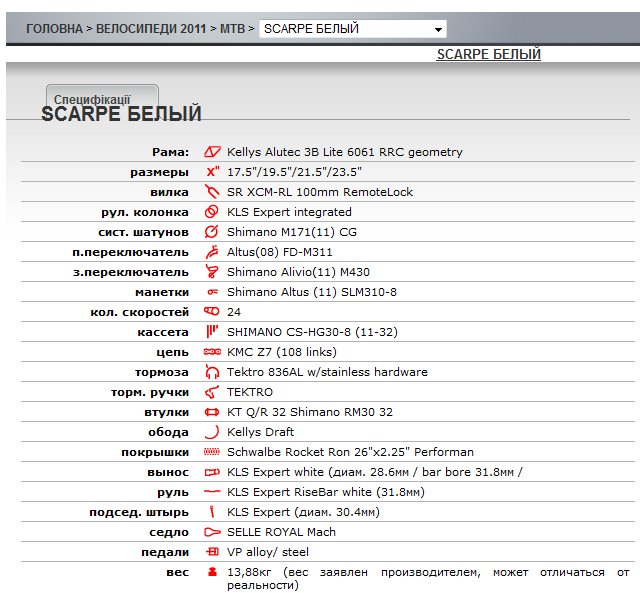Click the brake icon beside тормоза
Viewport: 640px width, 593px height.
211,372
